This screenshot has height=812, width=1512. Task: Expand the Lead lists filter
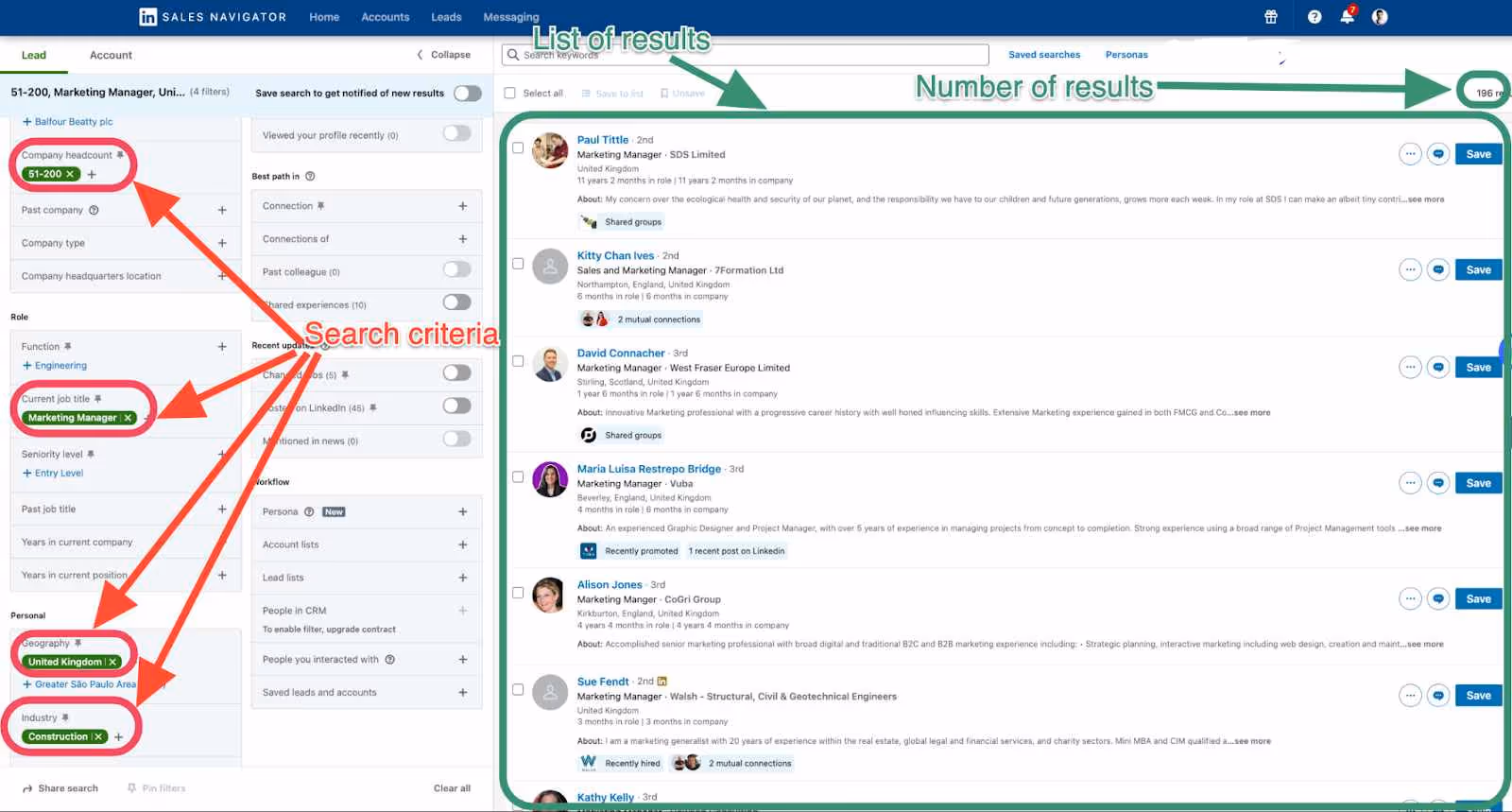(463, 578)
